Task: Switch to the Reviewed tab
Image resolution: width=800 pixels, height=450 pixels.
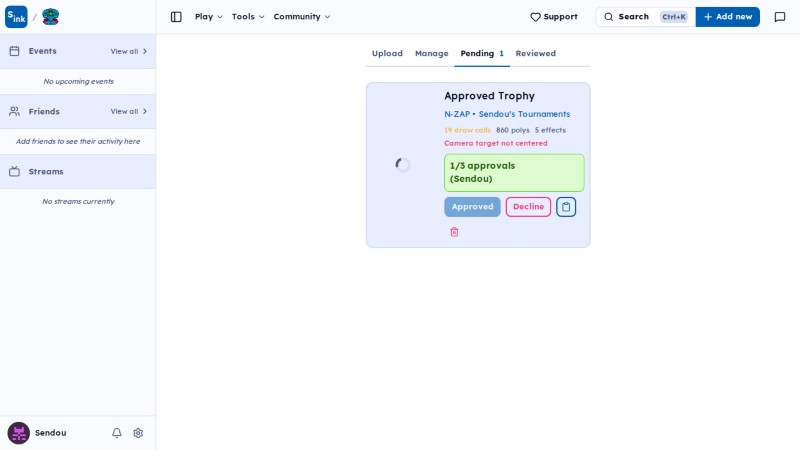Action: (x=536, y=54)
